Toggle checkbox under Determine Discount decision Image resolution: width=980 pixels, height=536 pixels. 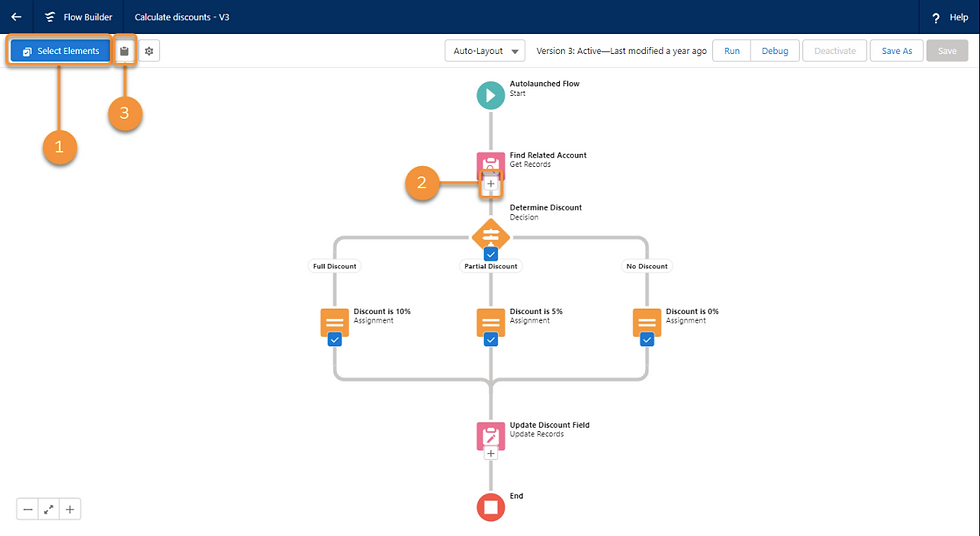pos(491,254)
